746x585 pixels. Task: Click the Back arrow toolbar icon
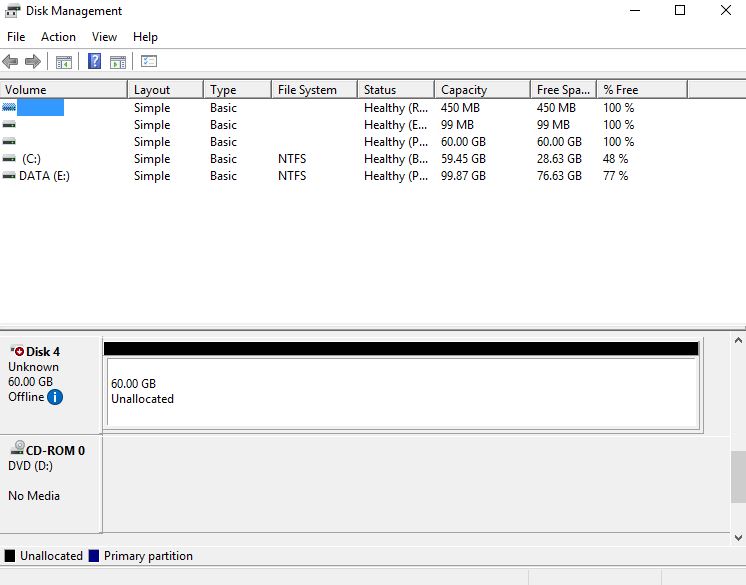pos(10,61)
